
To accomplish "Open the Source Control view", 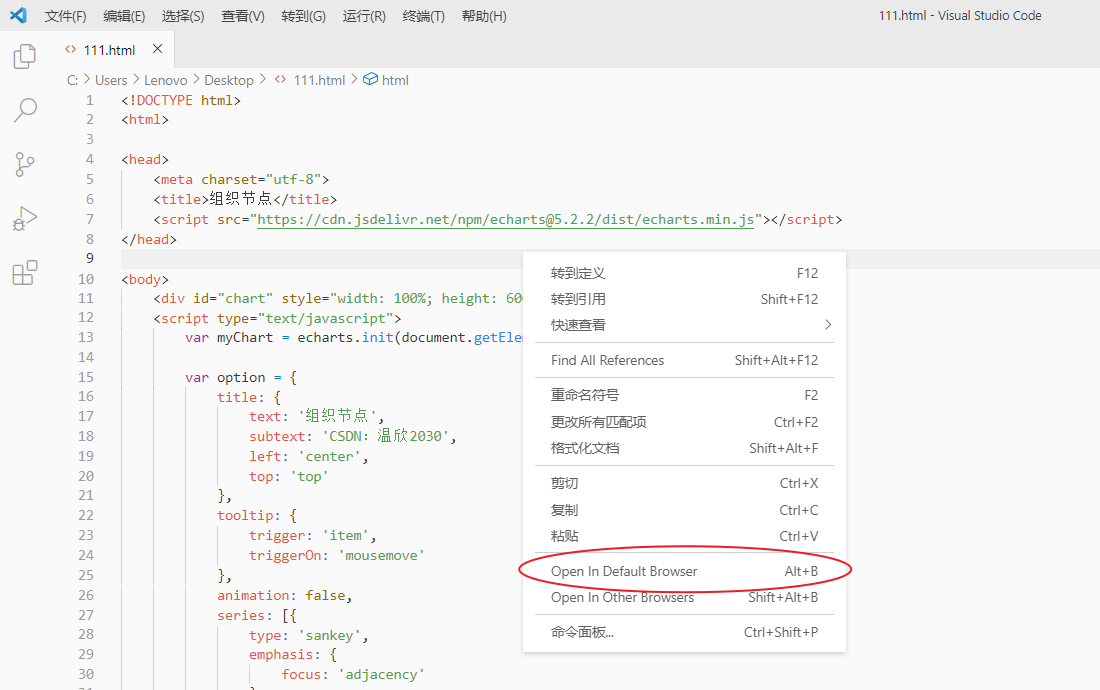I will click(25, 164).
